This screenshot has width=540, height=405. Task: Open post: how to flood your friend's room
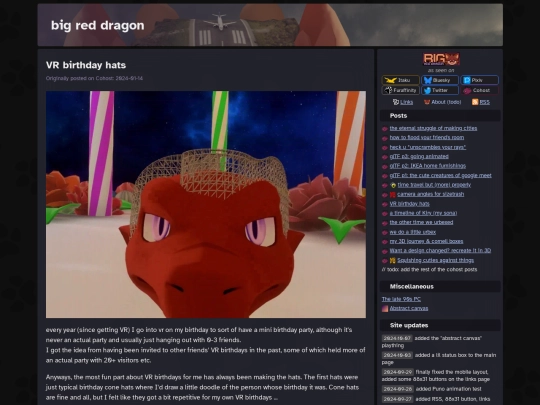coord(427,137)
